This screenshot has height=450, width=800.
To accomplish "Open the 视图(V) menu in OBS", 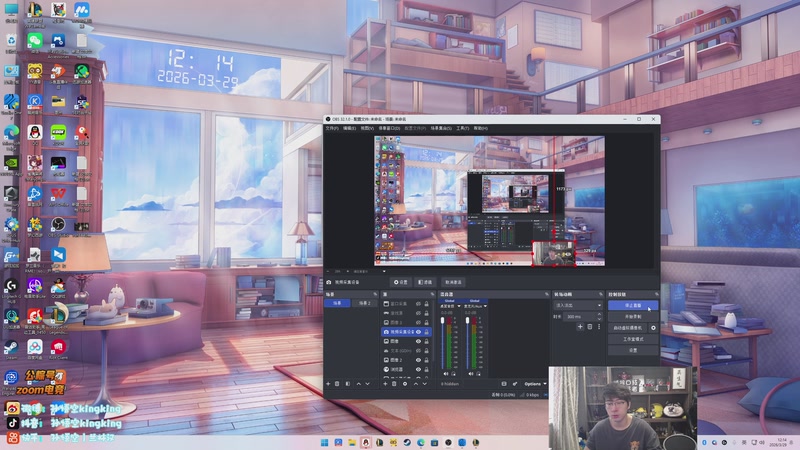I will pyautogui.click(x=367, y=128).
